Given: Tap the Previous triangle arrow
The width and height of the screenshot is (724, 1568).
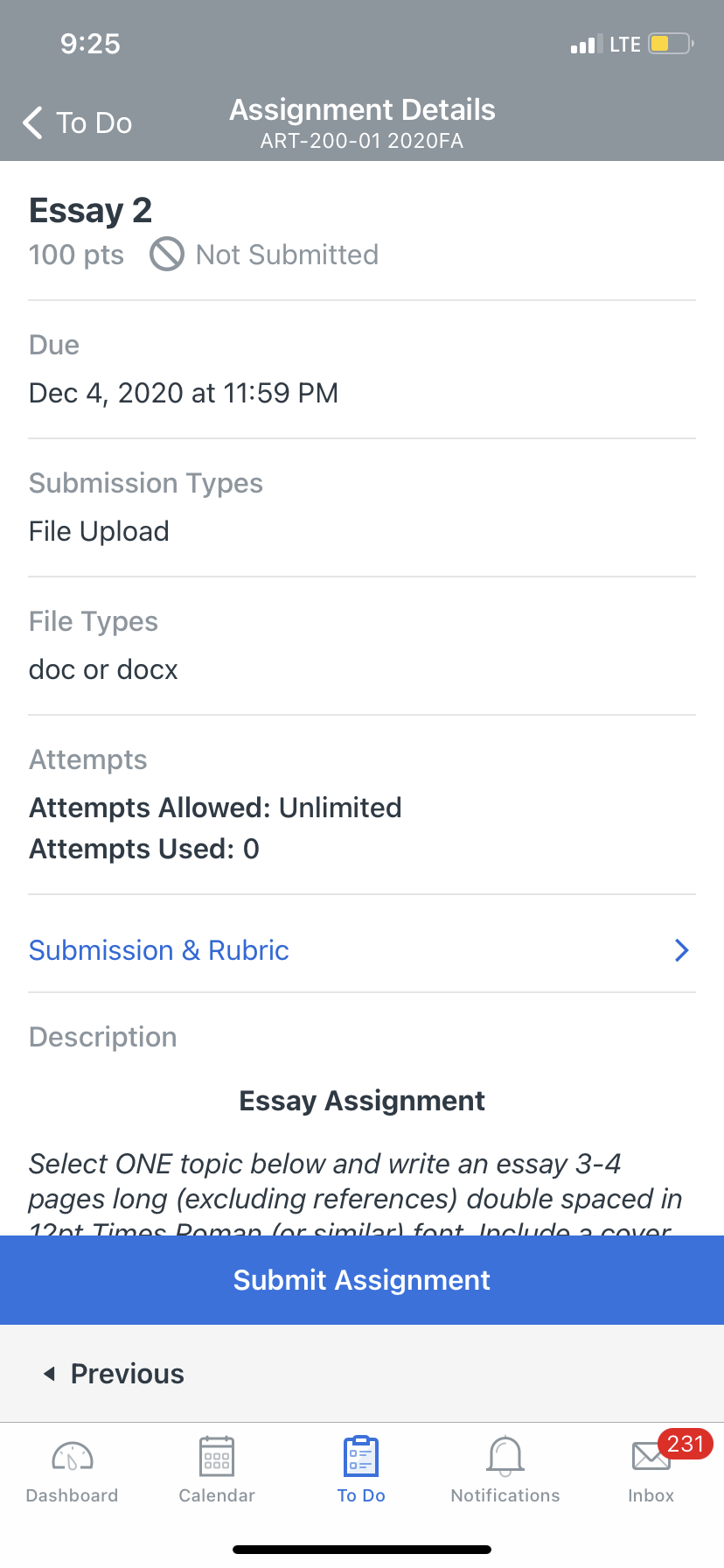Looking at the screenshot, I should coord(49,1374).
